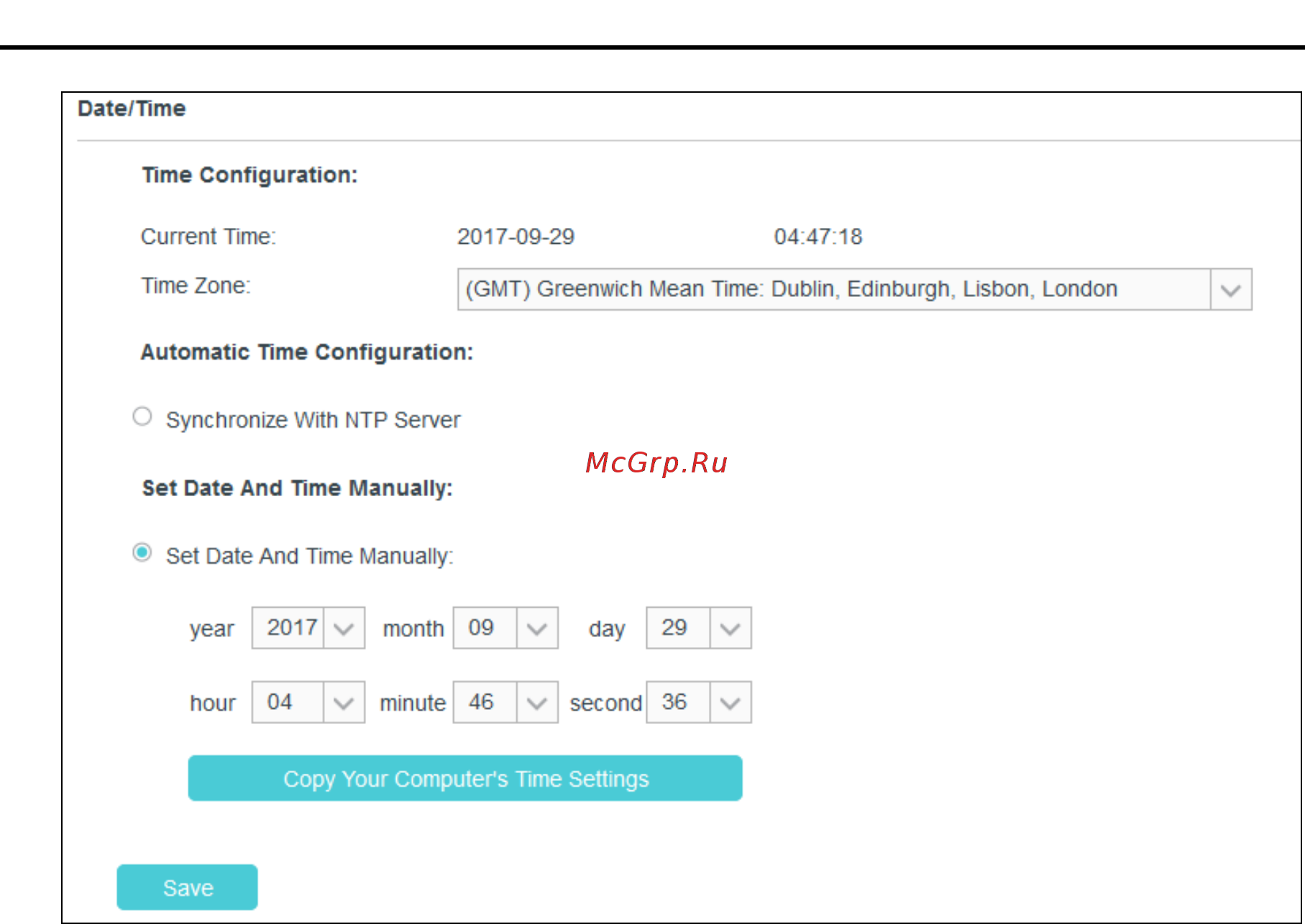1305x924 pixels.
Task: Click the Date/Time panel title
Action: (x=132, y=109)
